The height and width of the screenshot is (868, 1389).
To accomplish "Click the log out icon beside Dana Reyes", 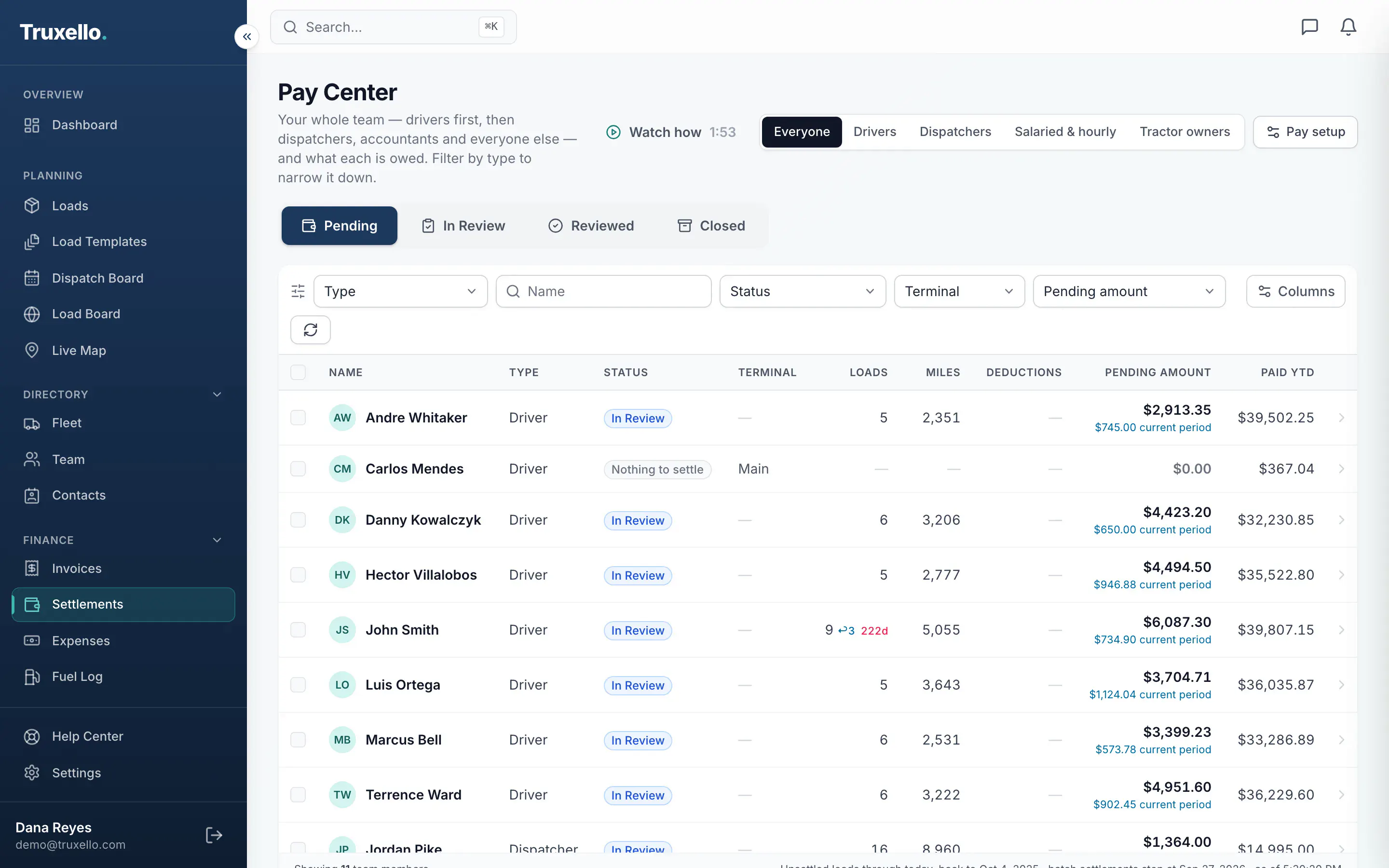I will click(214, 835).
